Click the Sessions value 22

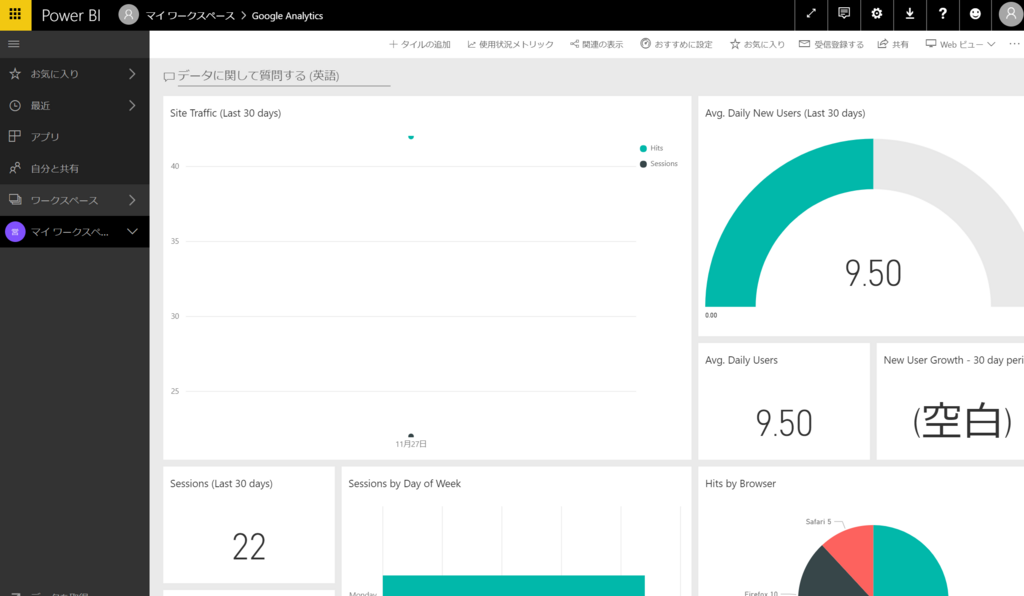click(249, 547)
